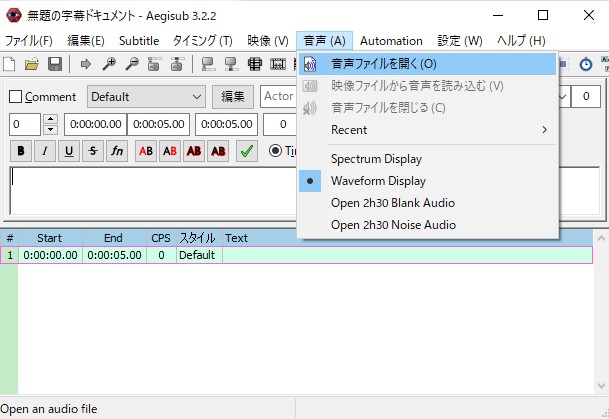Click the end time field in edit box
This screenshot has width=609, height=419.
[x=158, y=124]
